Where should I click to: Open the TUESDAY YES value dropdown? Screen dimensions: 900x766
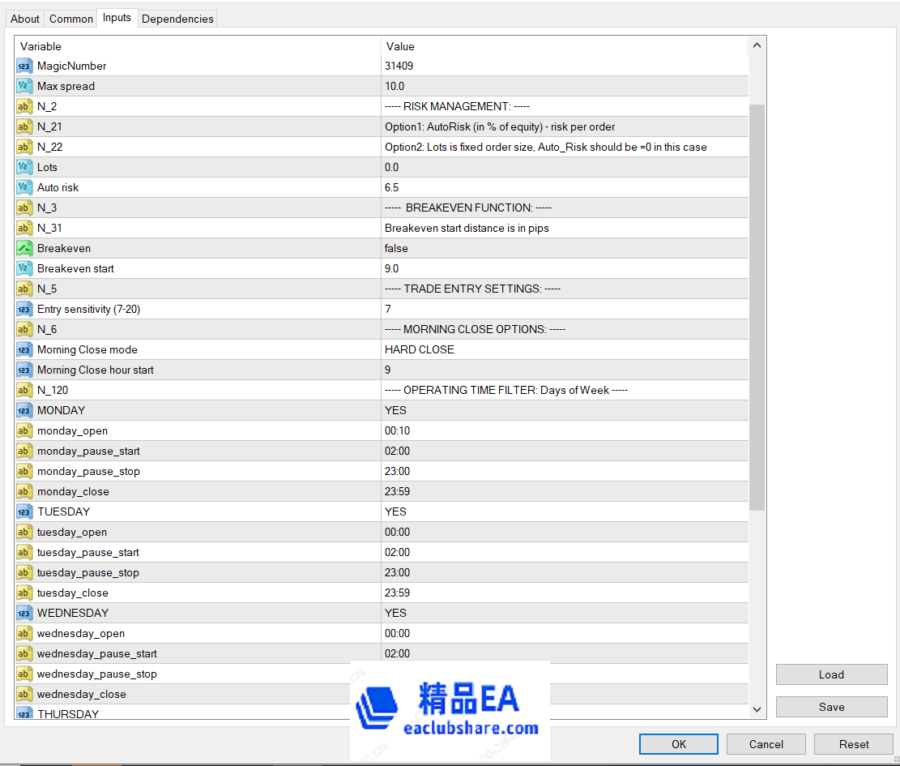[x=395, y=512]
